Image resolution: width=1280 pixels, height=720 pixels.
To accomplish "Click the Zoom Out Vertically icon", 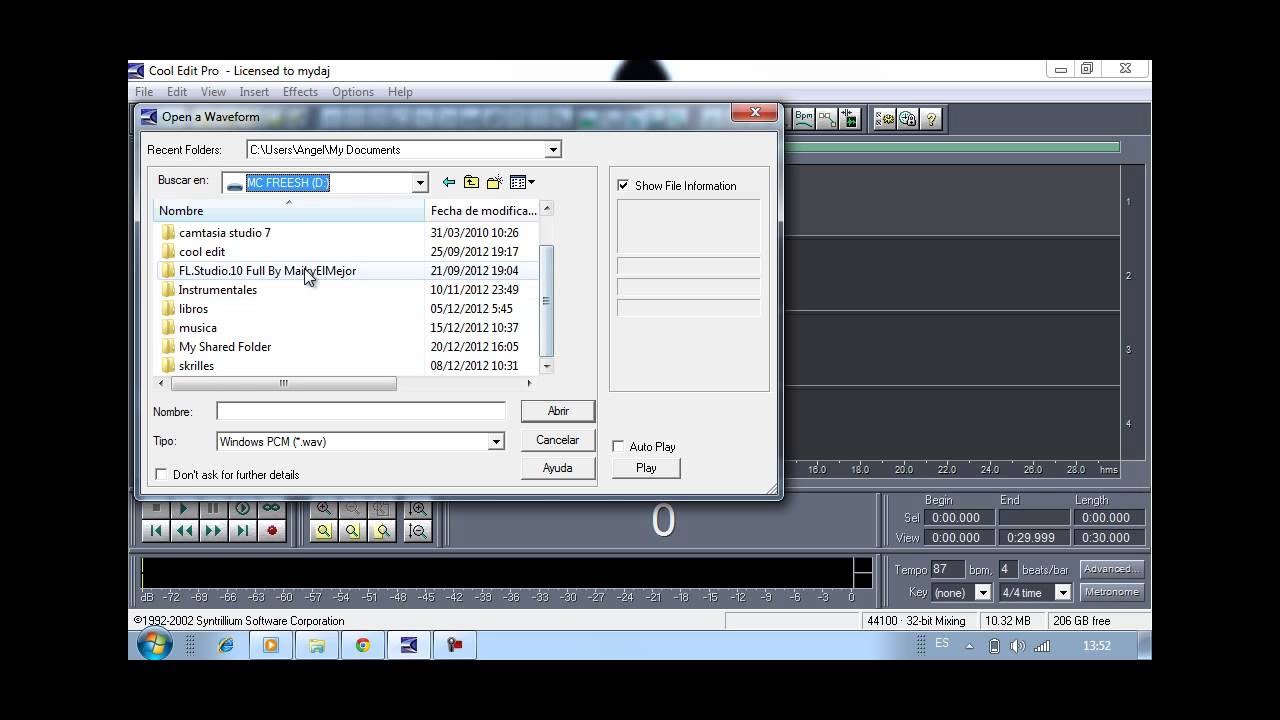I will click(418, 531).
